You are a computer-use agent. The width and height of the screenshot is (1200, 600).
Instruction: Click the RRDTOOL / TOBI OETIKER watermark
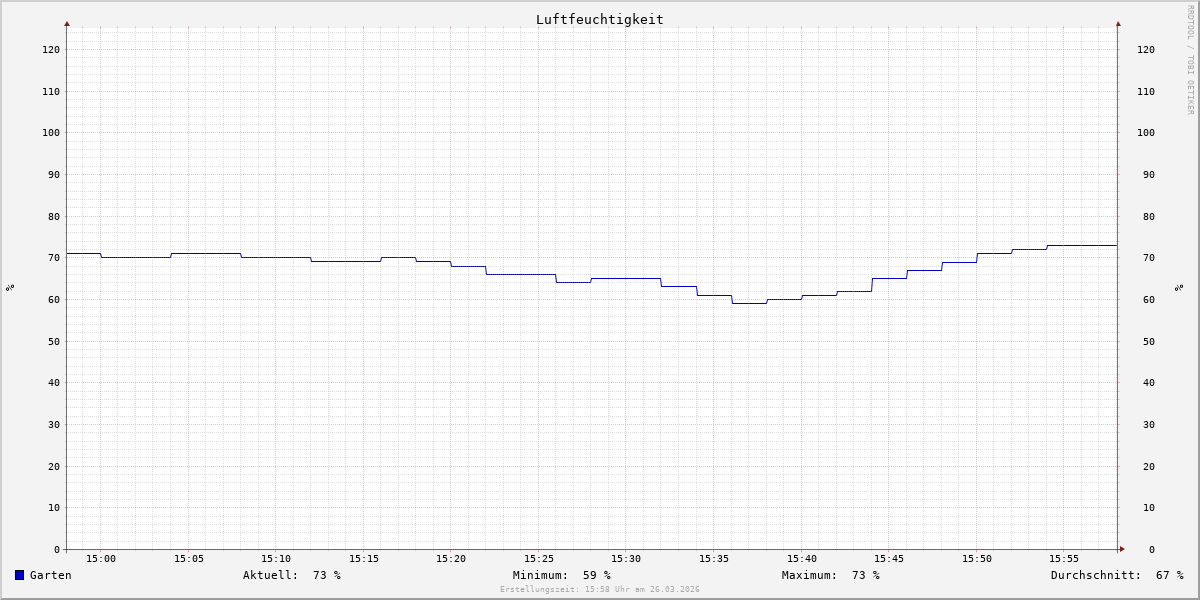pos(1190,60)
